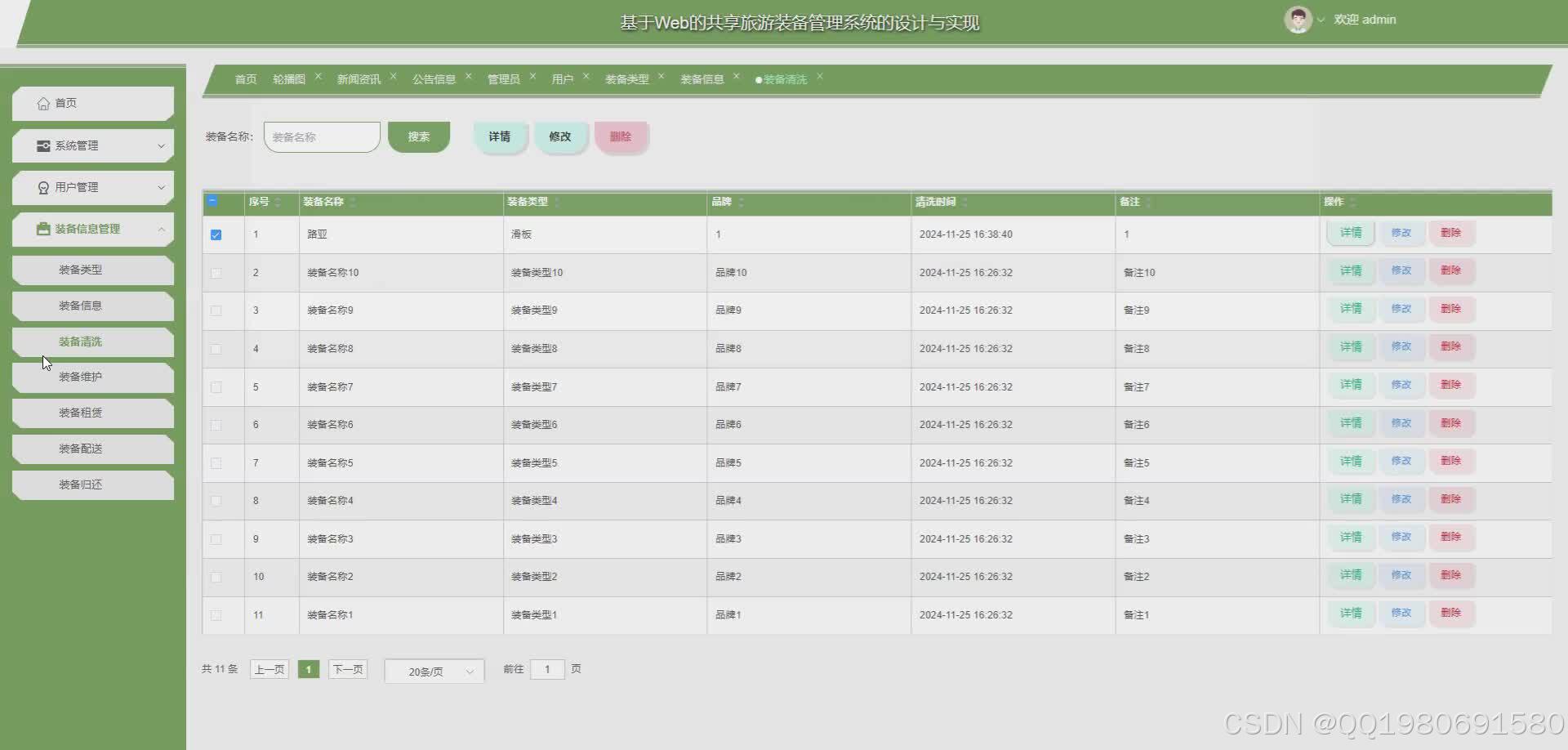Close the 用户 tab
This screenshot has height=750, width=1568.
[x=586, y=77]
